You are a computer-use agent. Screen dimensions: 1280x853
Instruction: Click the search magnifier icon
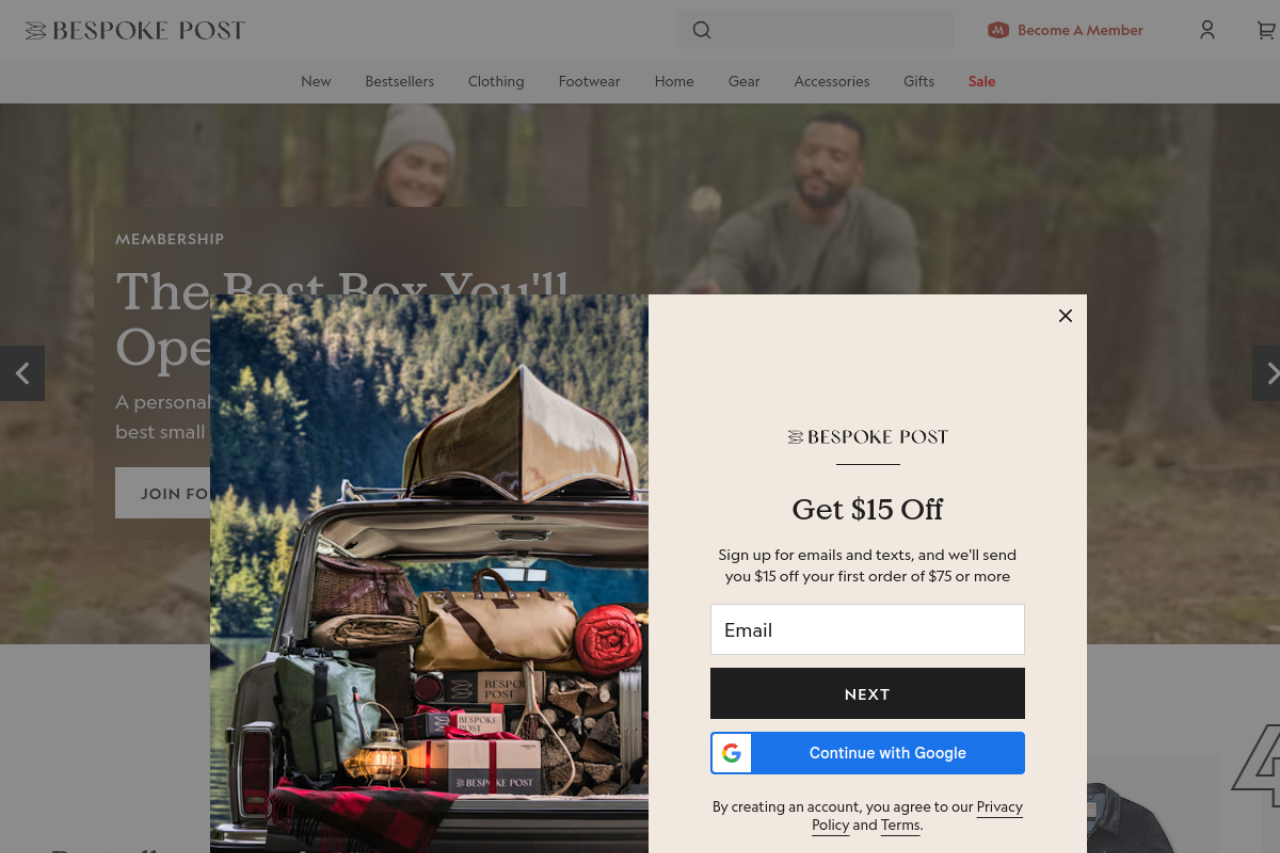[x=702, y=30]
